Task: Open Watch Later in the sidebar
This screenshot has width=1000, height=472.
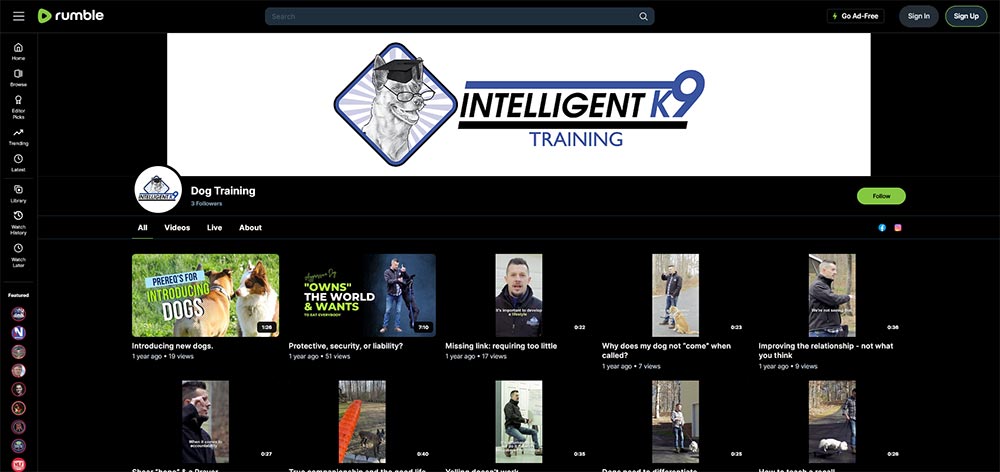Action: click(18, 254)
